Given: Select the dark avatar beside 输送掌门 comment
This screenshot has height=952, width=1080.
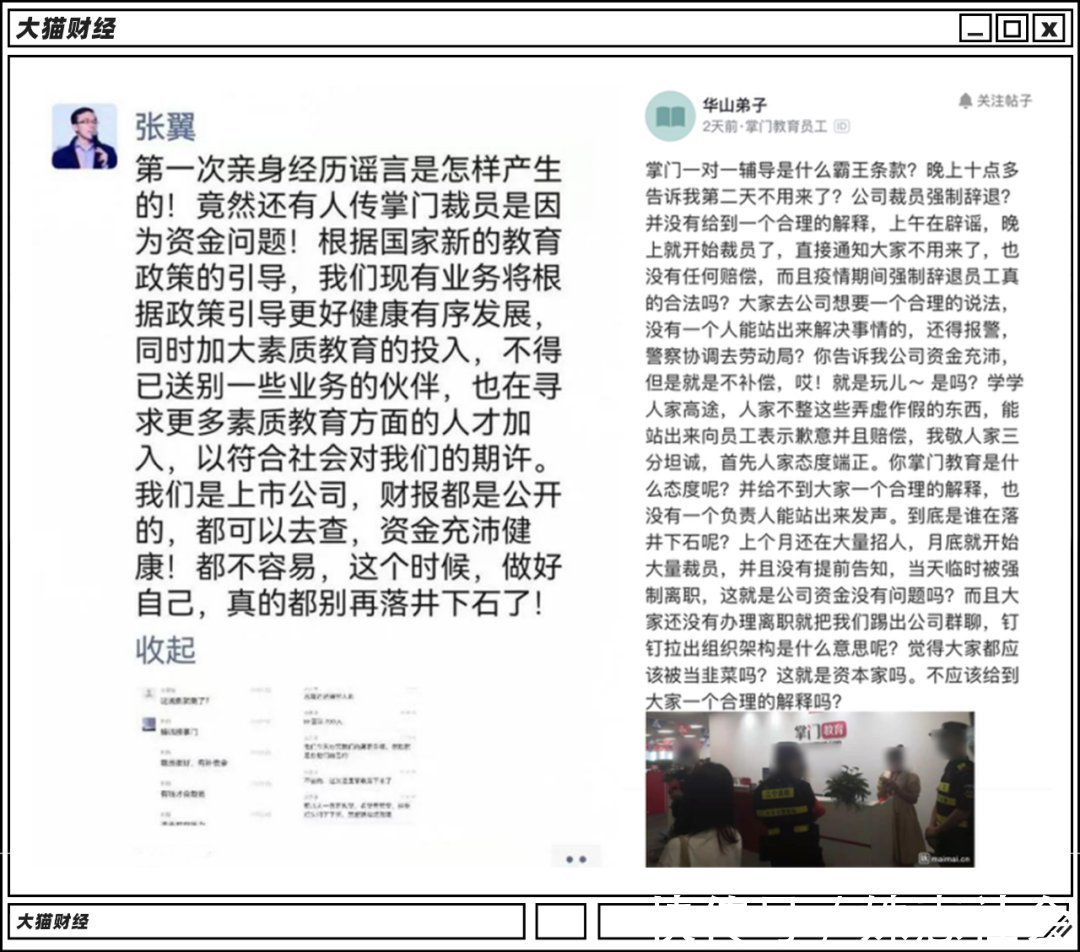Looking at the screenshot, I should coord(148,723).
